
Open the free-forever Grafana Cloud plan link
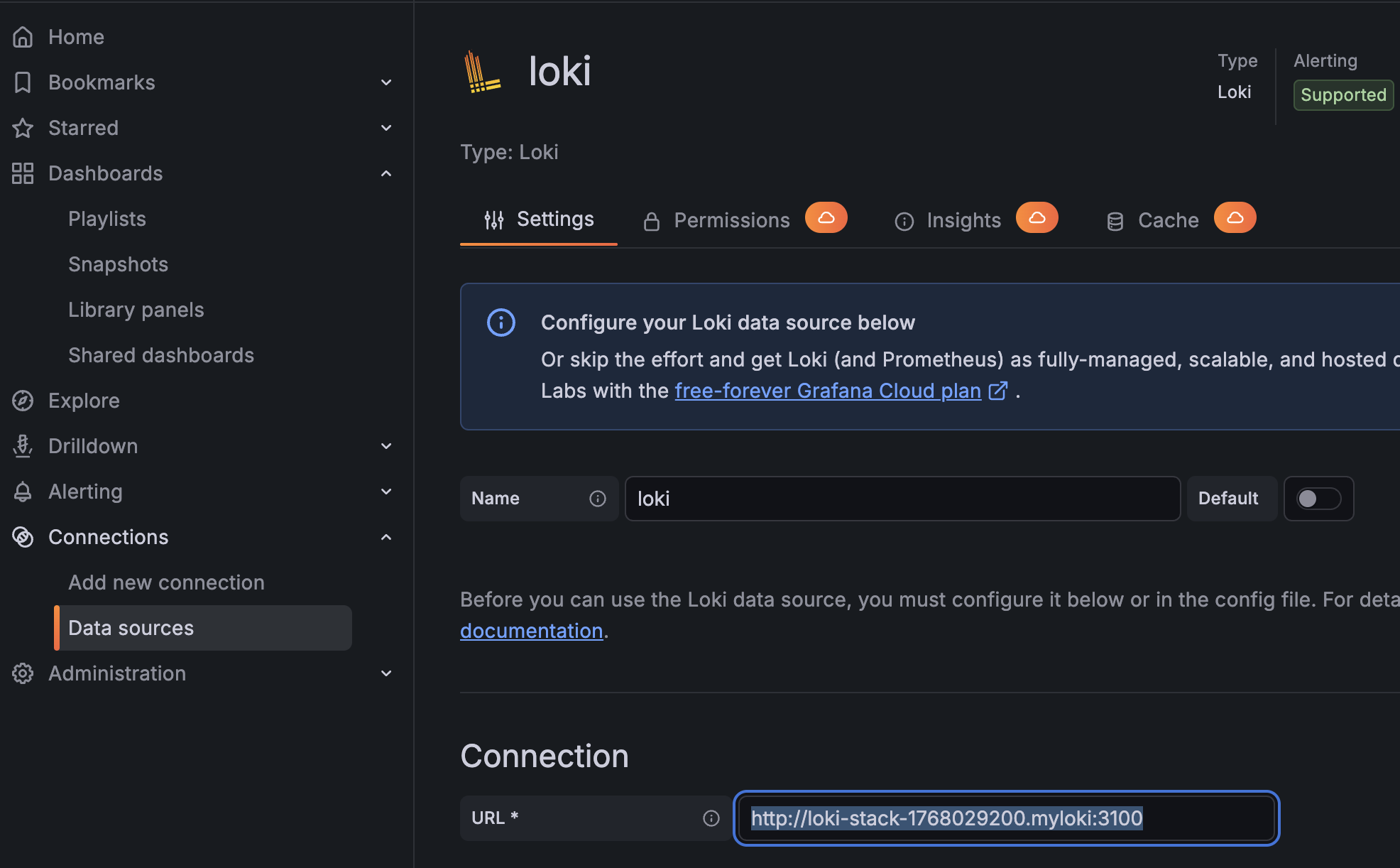click(x=828, y=391)
